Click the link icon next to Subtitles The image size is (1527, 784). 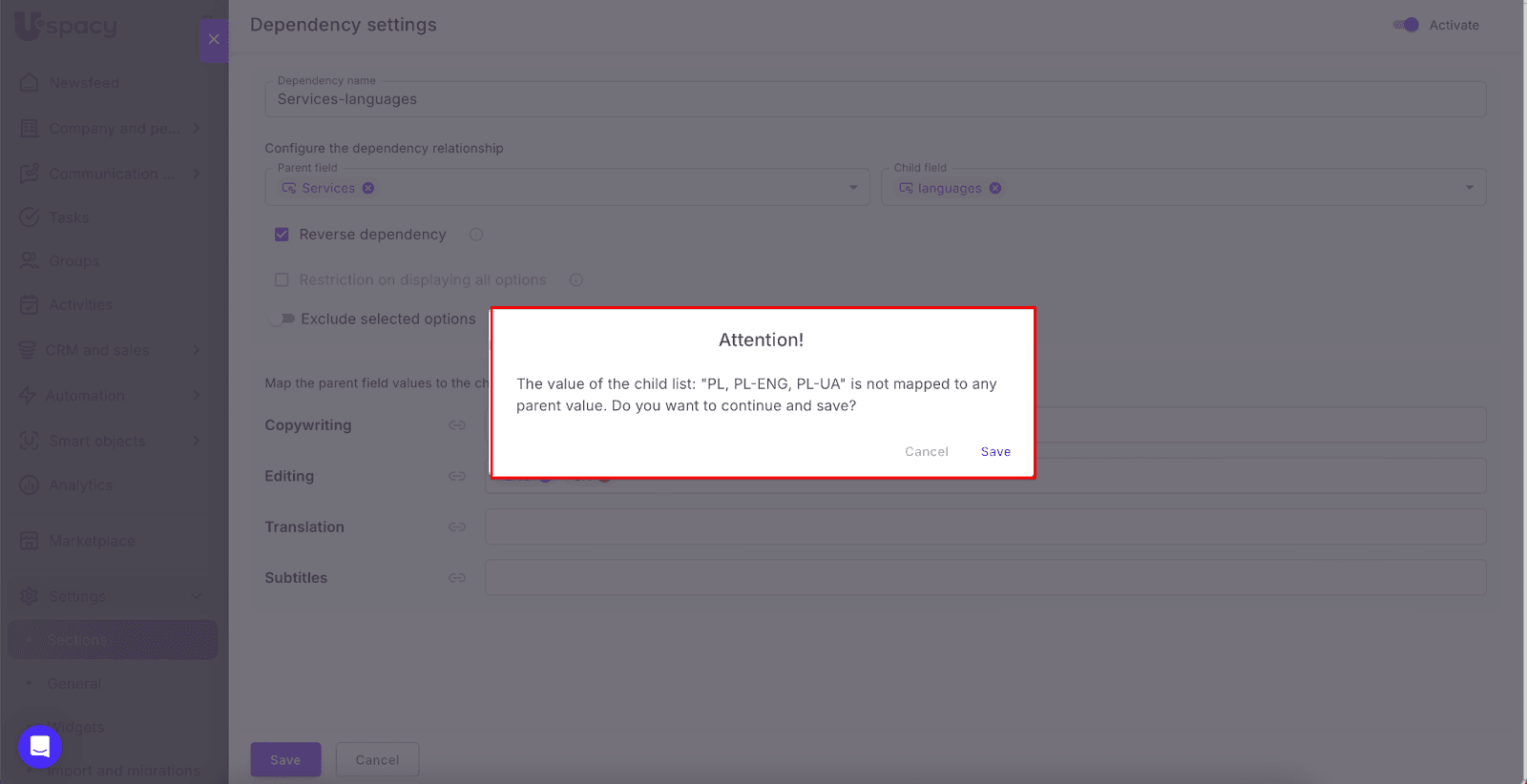(457, 578)
